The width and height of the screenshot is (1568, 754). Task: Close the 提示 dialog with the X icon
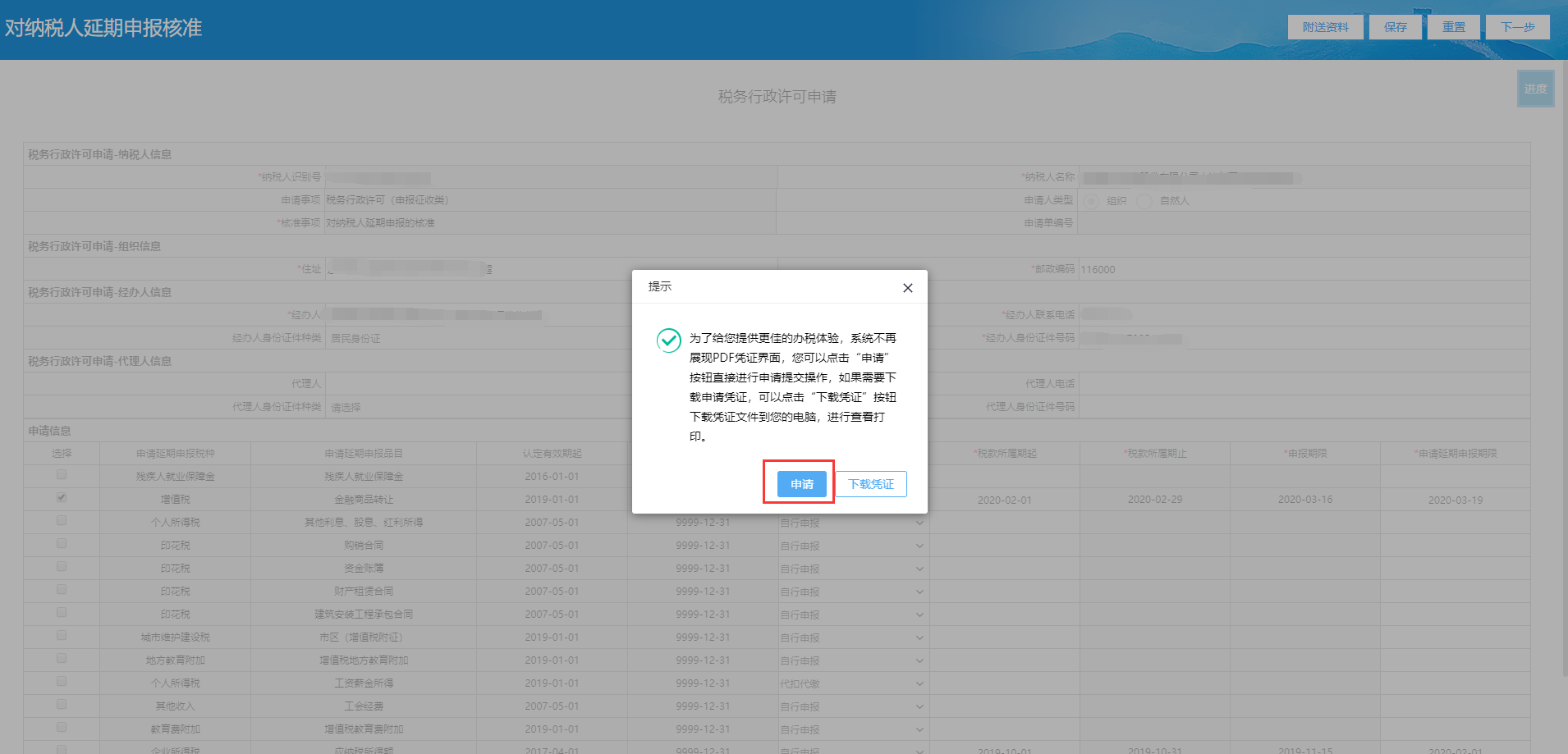tap(907, 288)
